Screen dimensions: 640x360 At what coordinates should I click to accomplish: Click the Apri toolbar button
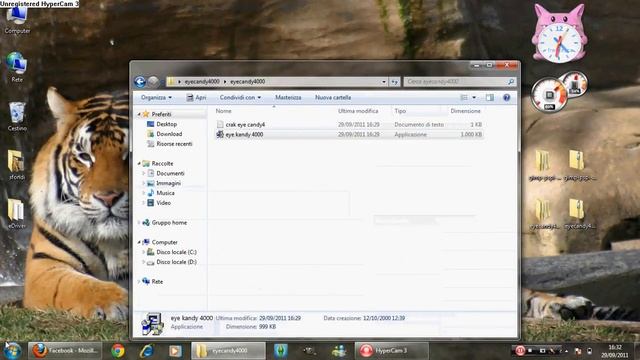[196, 98]
